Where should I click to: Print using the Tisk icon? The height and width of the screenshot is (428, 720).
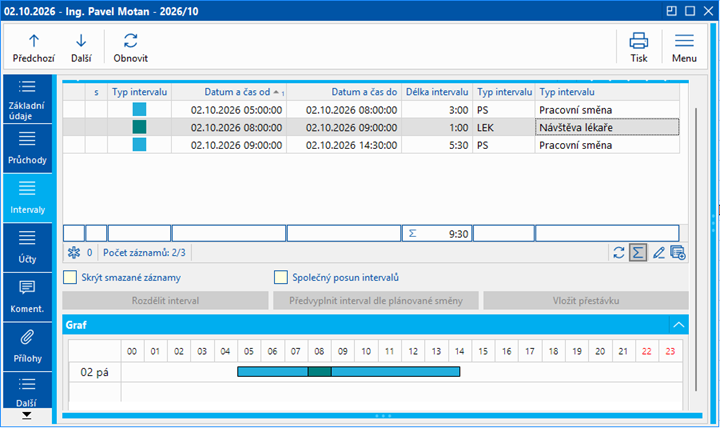point(639,48)
